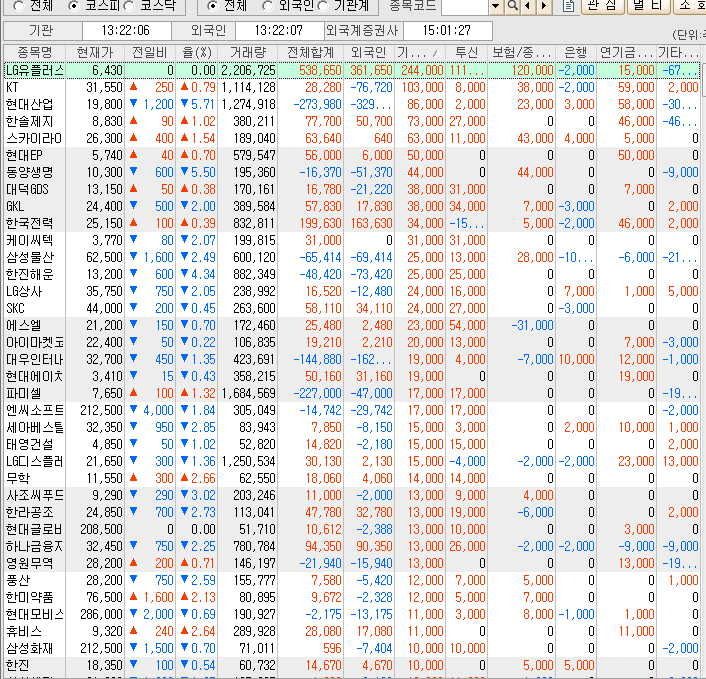Click 현대모비스 price 286,000
The width and height of the screenshot is (706, 679).
101,615
